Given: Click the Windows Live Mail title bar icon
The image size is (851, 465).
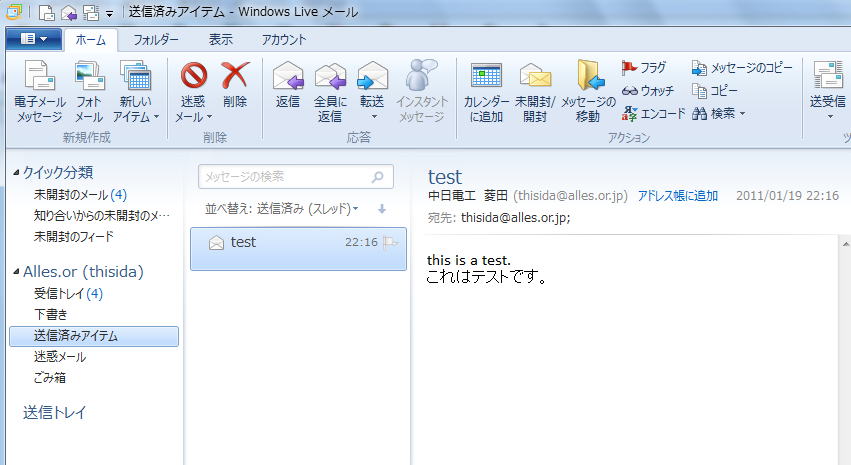Looking at the screenshot, I should pos(14,12).
